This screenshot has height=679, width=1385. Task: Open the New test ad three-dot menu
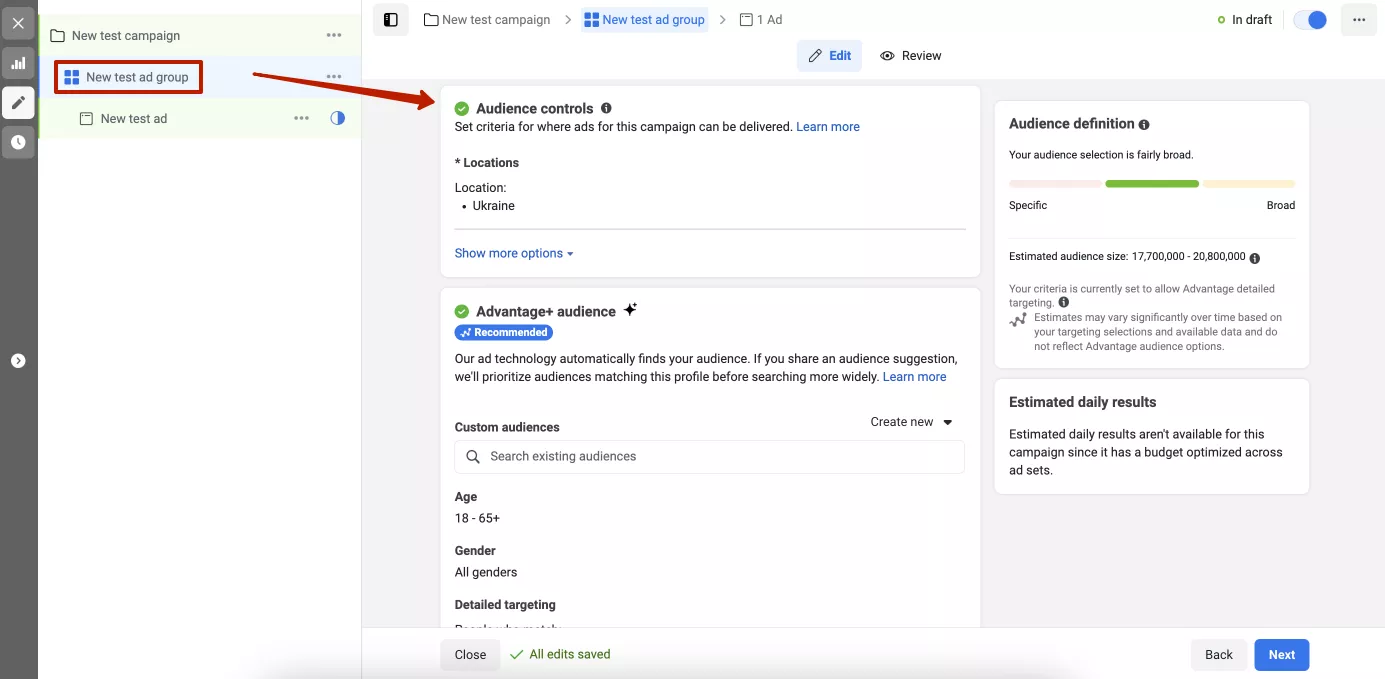point(301,118)
